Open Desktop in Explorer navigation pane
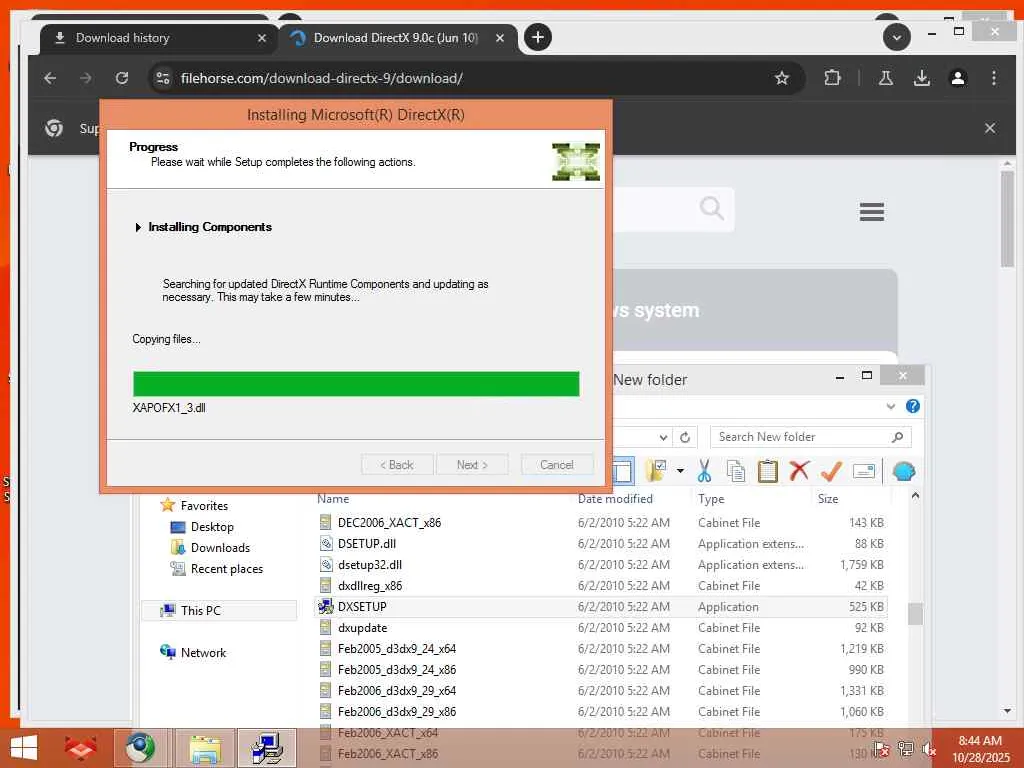Screen dimensions: 1024x768 pos(212,526)
